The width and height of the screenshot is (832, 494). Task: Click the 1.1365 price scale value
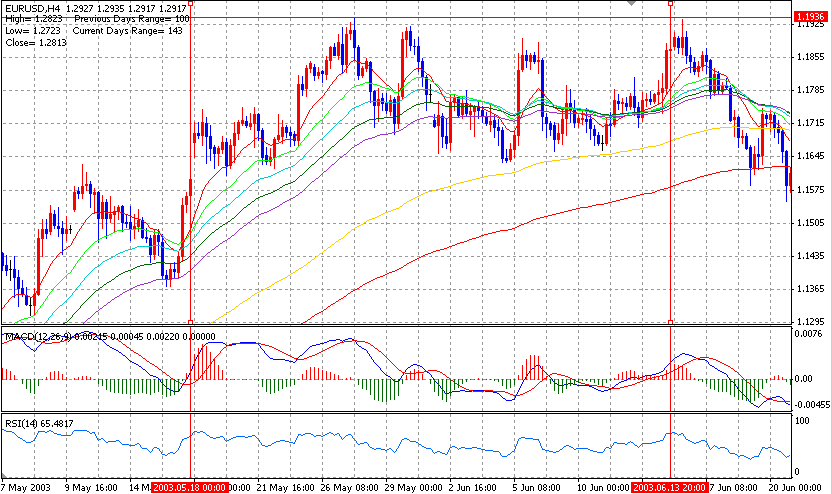click(x=811, y=289)
